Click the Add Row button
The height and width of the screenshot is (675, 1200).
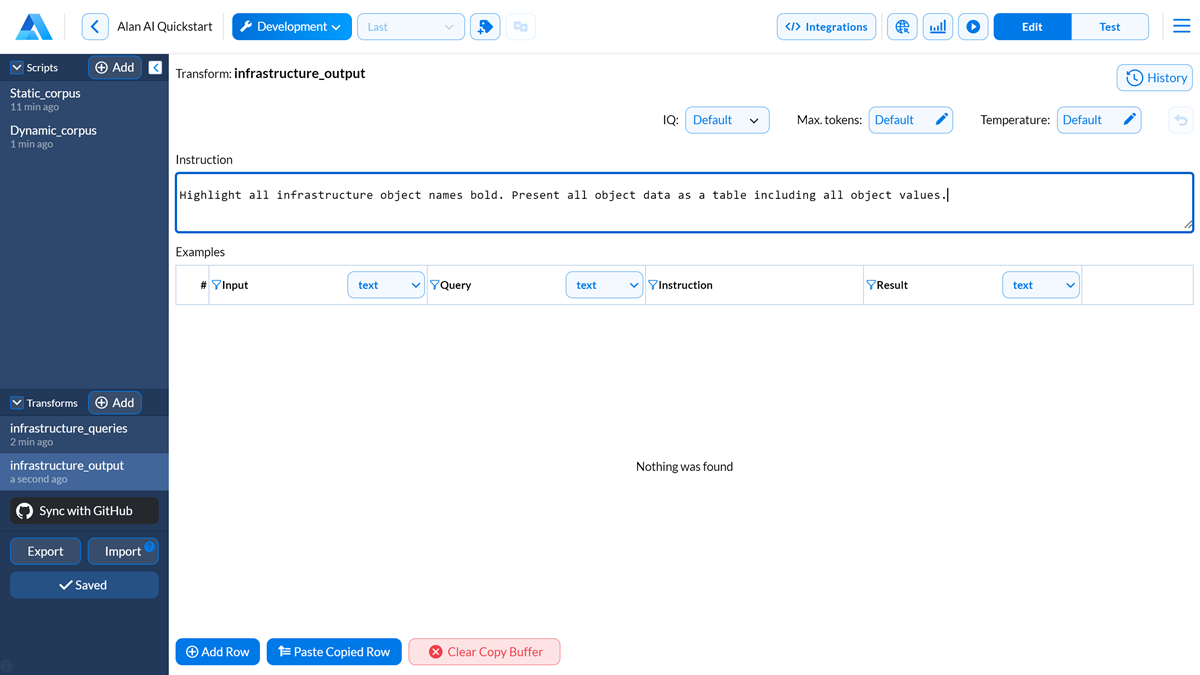pos(218,652)
